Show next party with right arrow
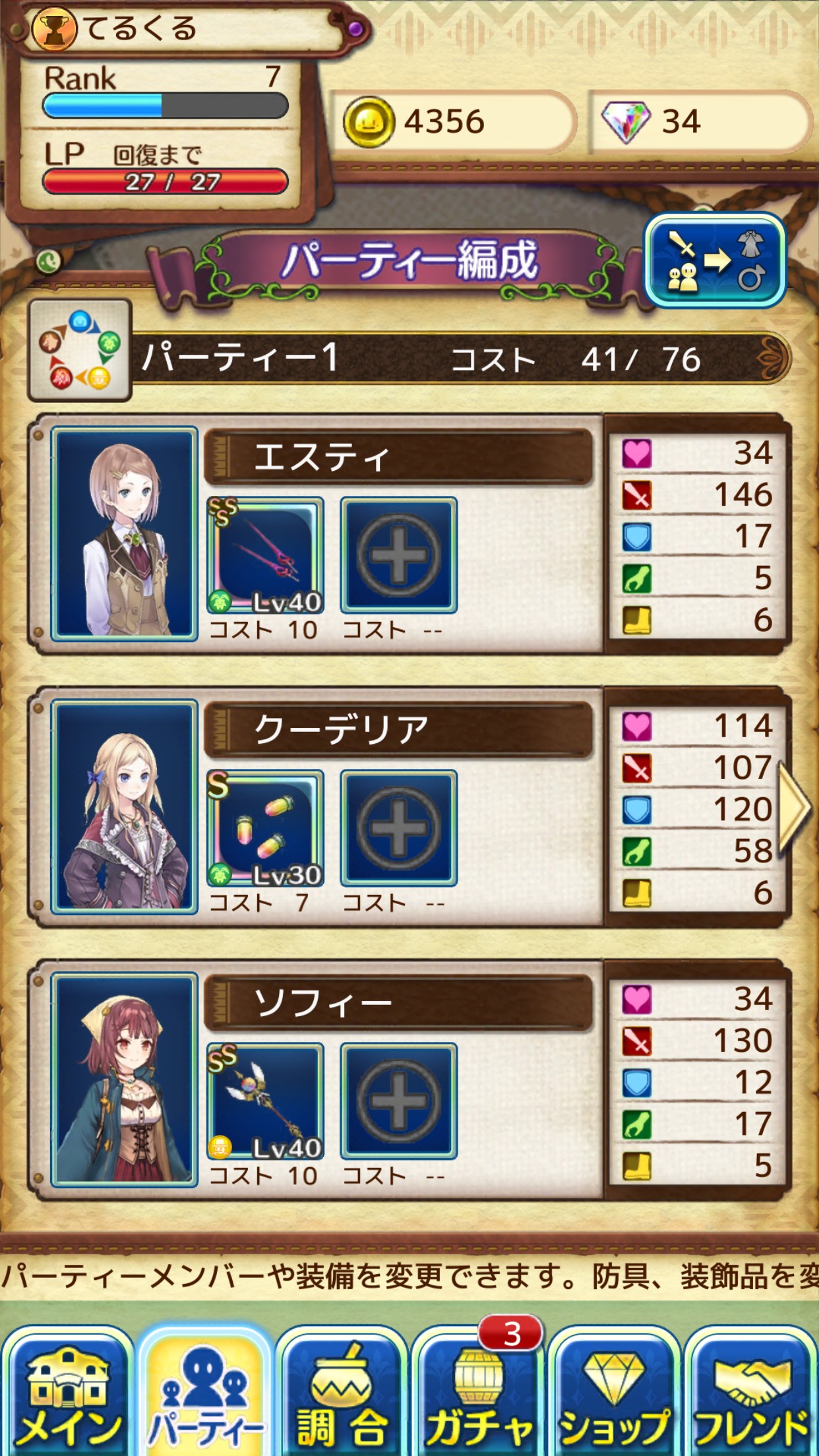 click(795, 806)
